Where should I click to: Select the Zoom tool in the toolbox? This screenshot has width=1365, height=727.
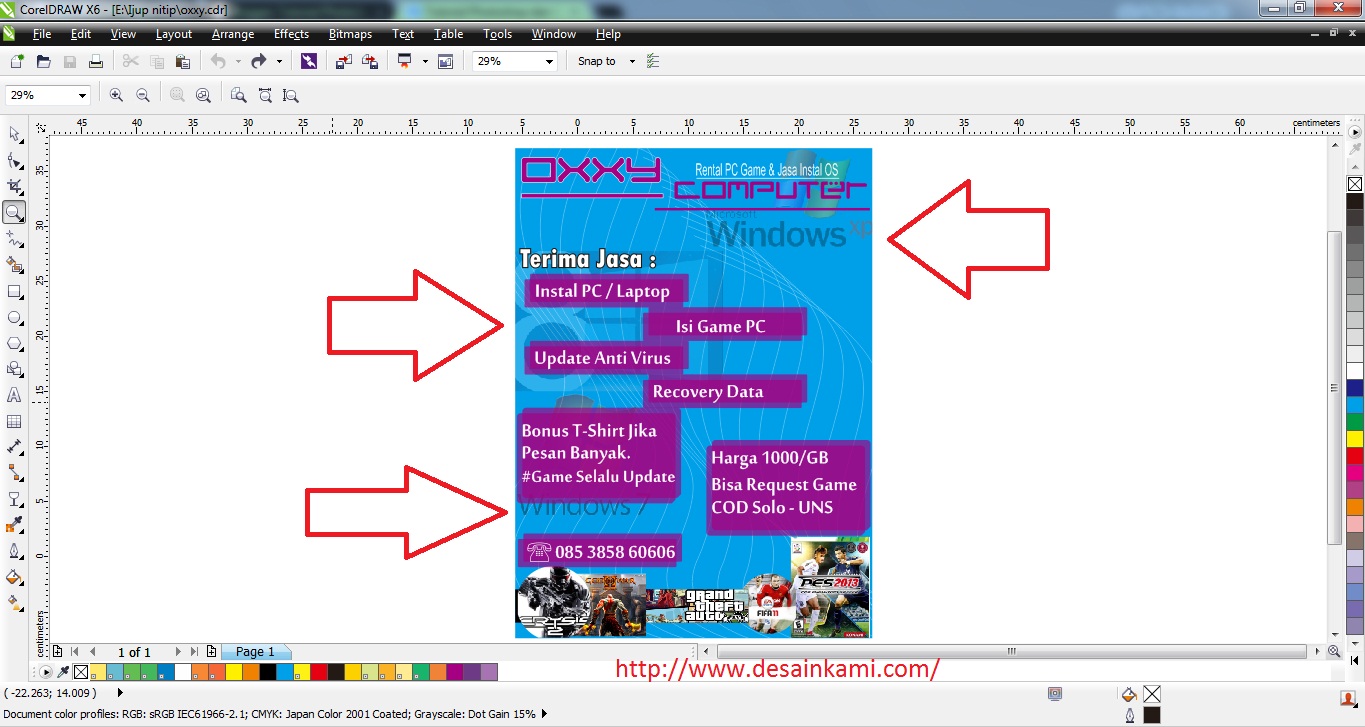pyautogui.click(x=14, y=212)
